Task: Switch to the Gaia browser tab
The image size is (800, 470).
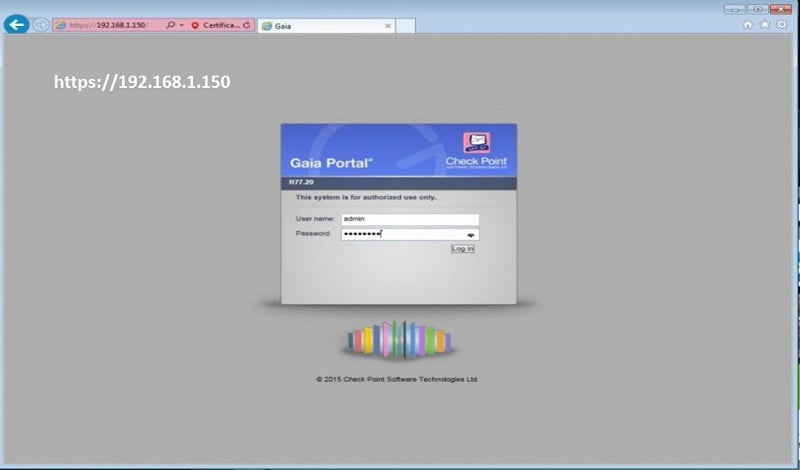Action: (327, 26)
